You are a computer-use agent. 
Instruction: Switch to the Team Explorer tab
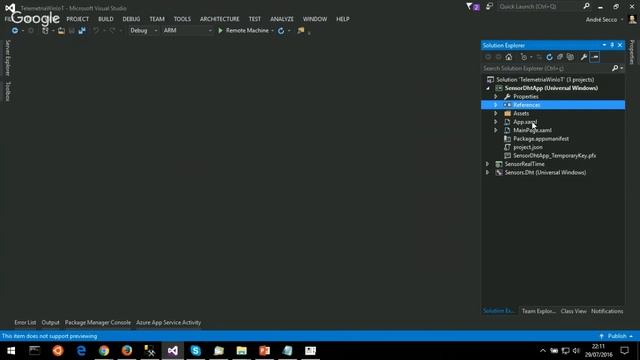point(538,311)
